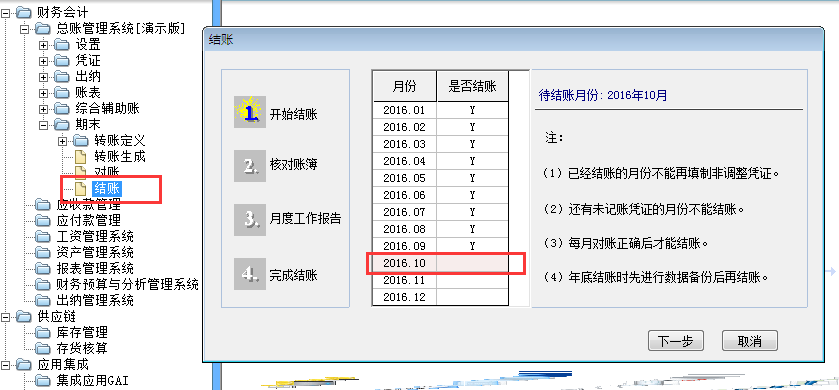Collapse the 应用集成 tree node
The width and height of the screenshot is (839, 390).
pyautogui.click(x=6, y=365)
